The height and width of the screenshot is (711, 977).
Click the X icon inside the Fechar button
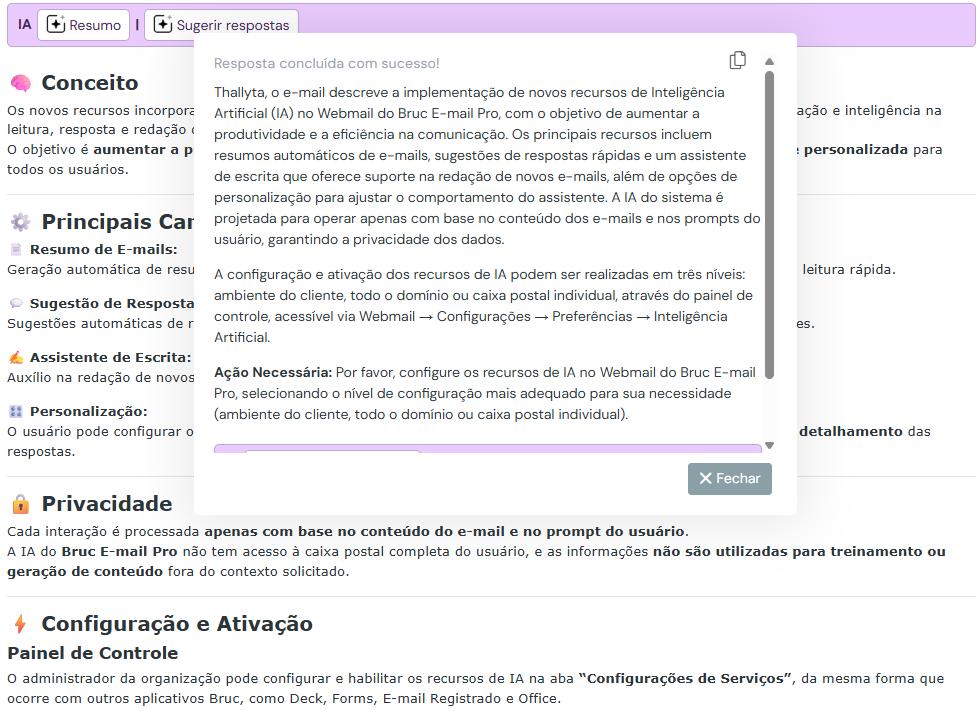click(x=705, y=478)
